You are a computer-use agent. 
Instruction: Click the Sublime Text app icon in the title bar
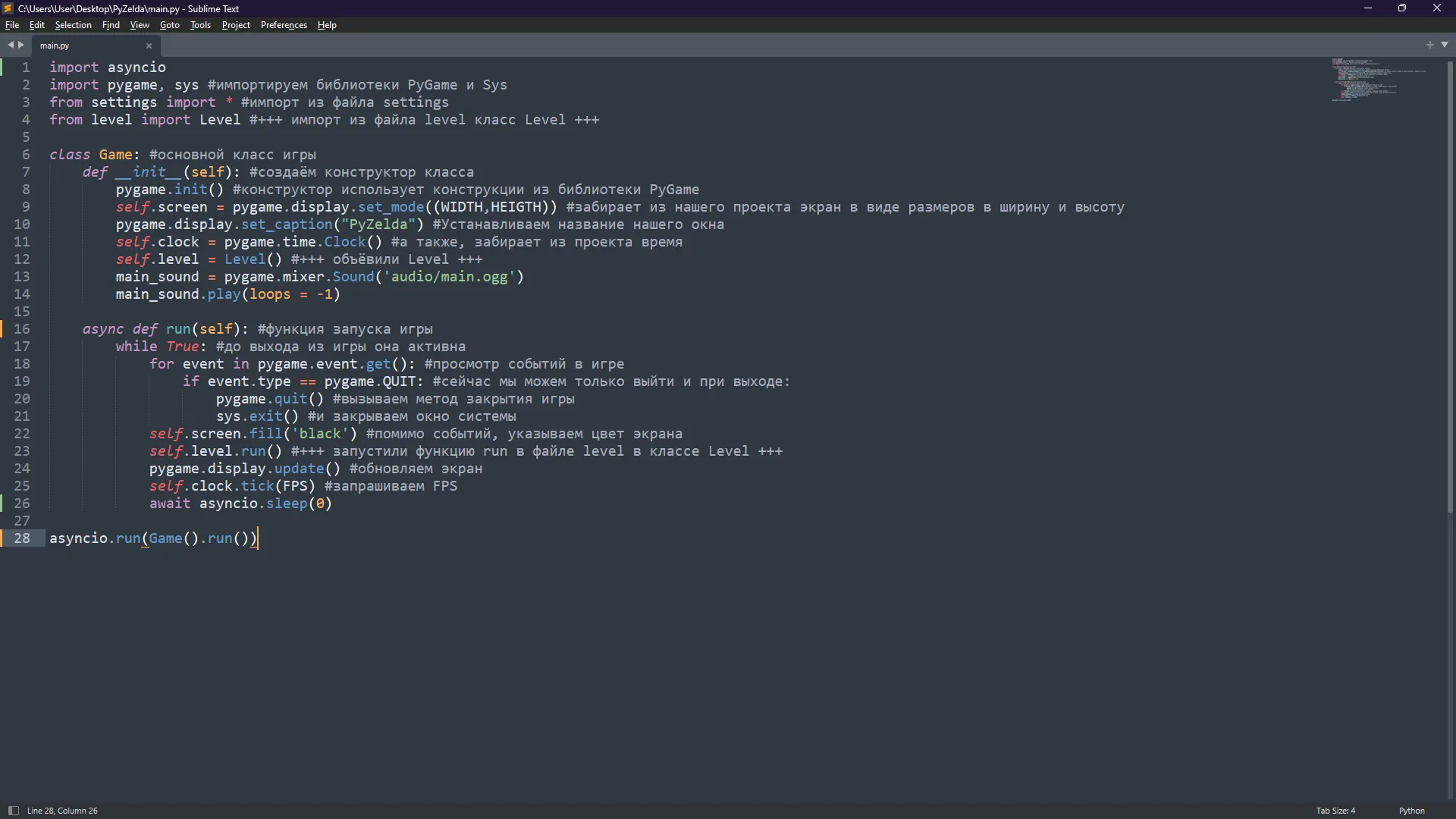click(x=8, y=8)
